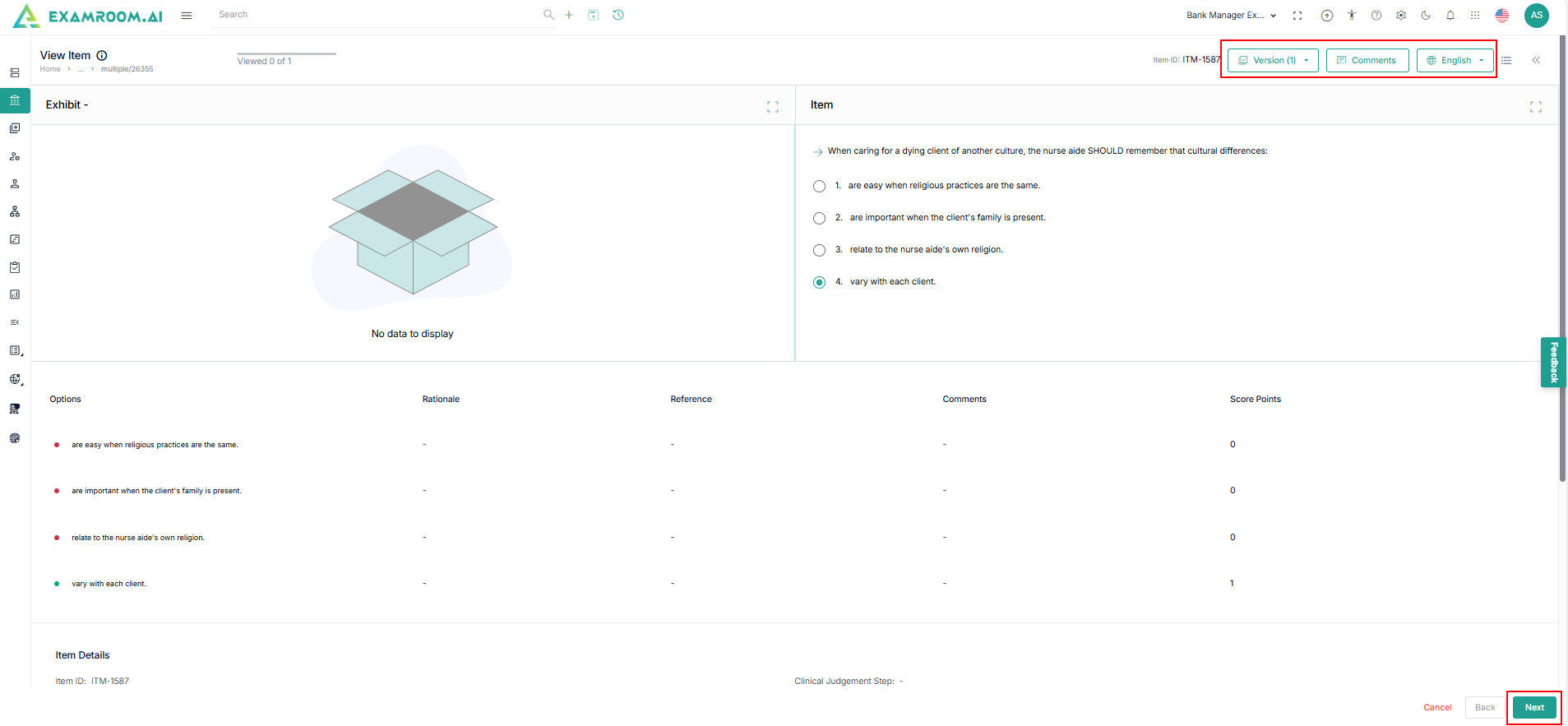1568x726 pixels.
Task: Expand the Exhibit panel to fullscreen
Action: pyautogui.click(x=772, y=107)
